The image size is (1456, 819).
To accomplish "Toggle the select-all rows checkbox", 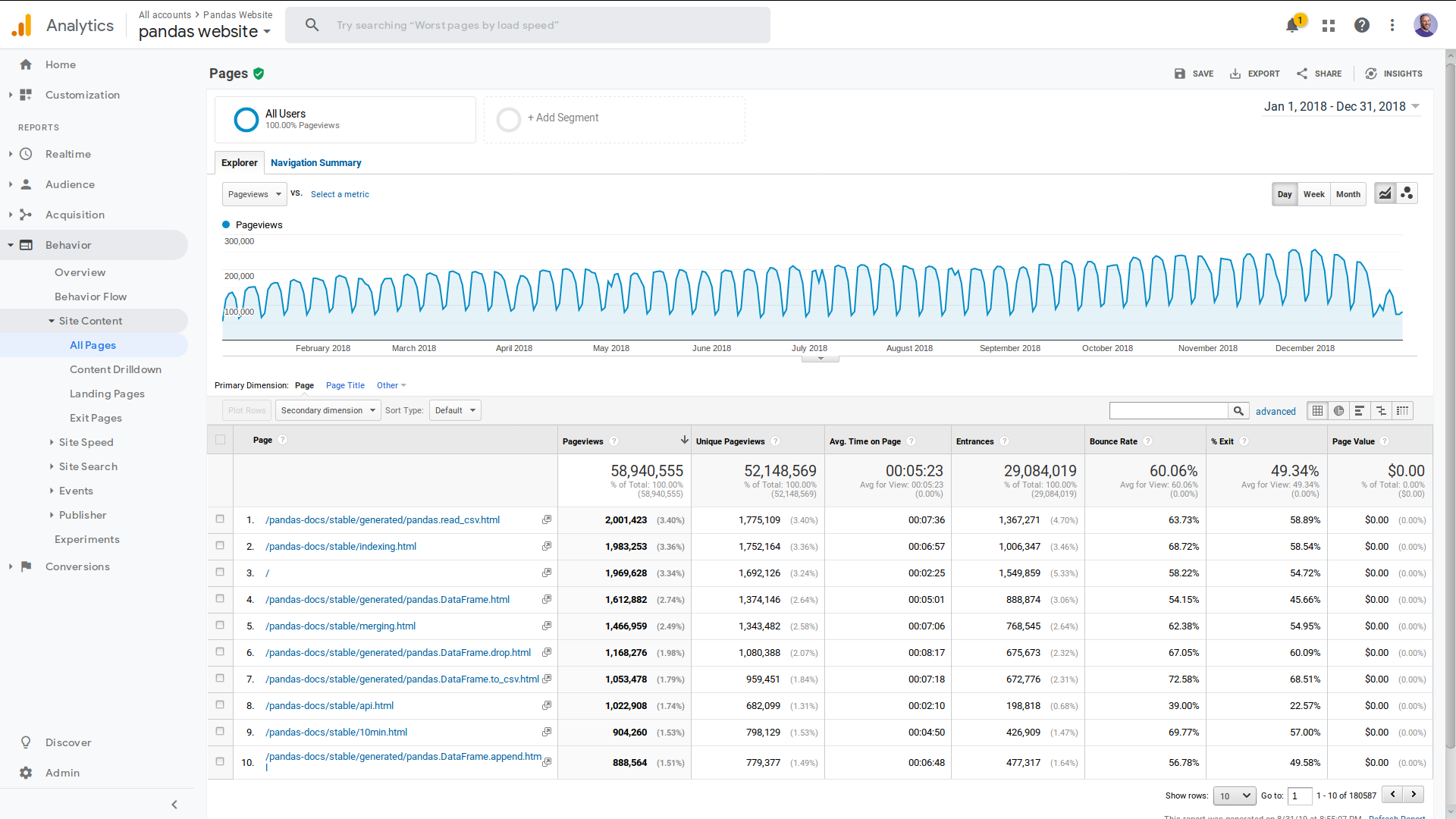I will (x=220, y=439).
